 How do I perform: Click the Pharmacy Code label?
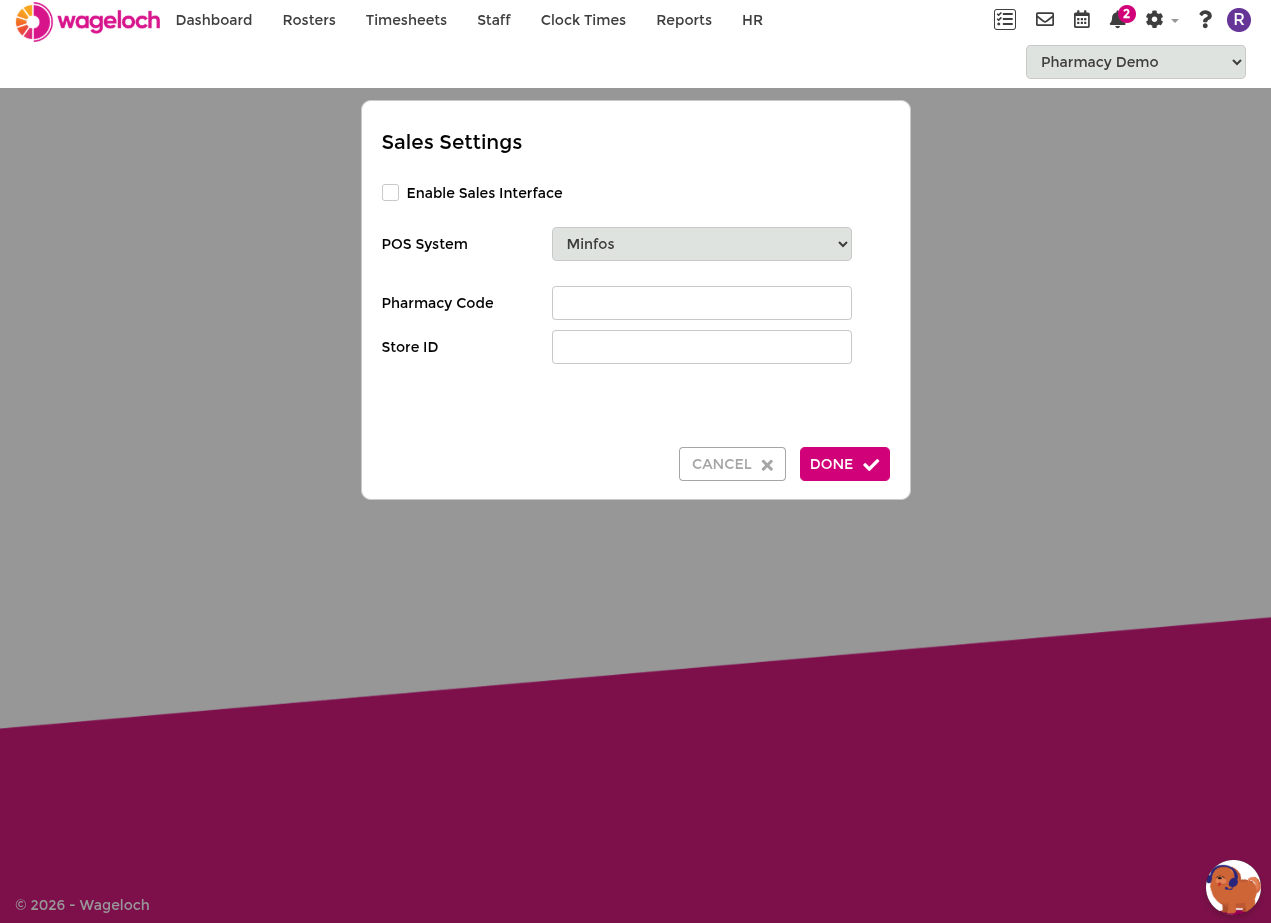[438, 303]
